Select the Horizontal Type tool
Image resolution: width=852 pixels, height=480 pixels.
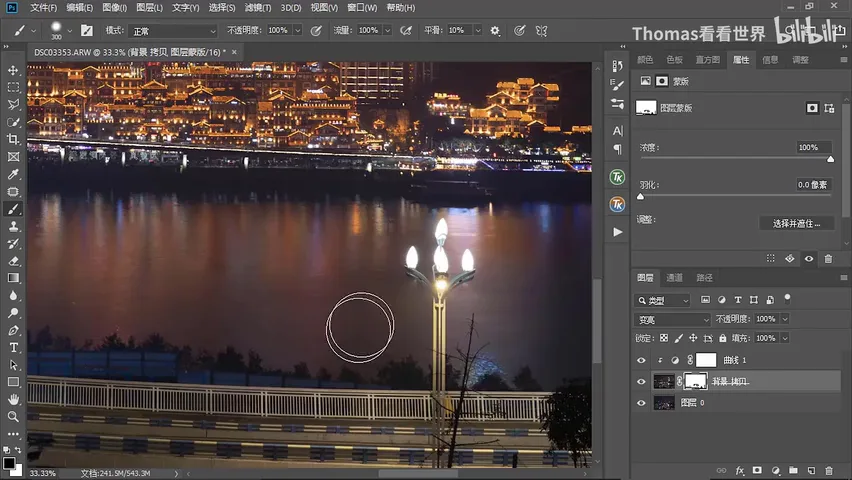13,347
